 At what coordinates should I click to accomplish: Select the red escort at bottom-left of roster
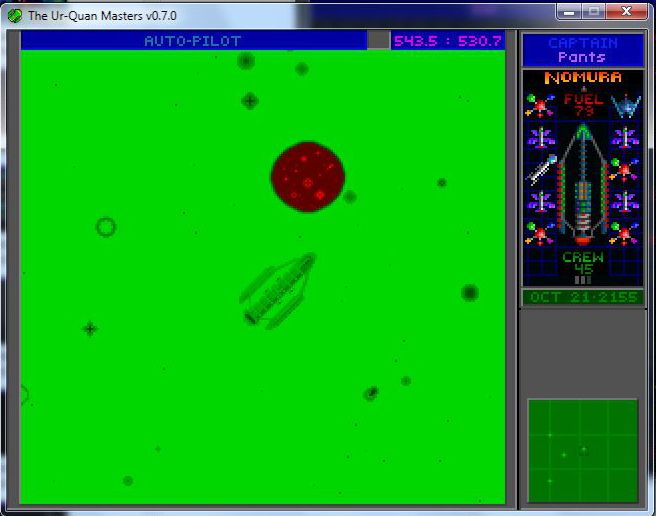coord(540,234)
